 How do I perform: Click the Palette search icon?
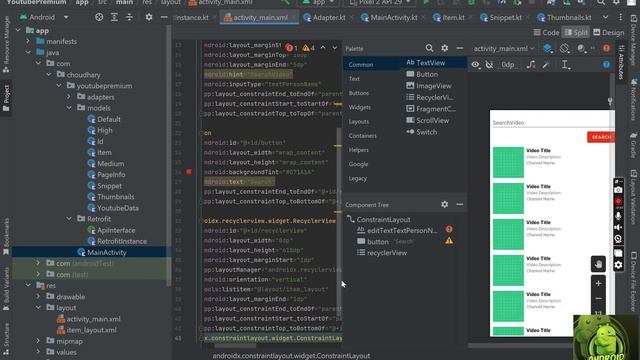pos(429,48)
